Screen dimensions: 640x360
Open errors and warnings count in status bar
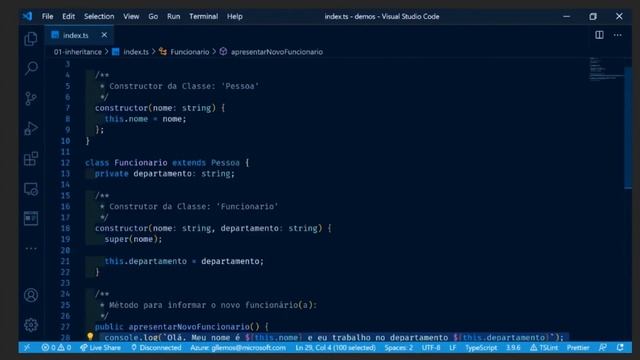pyautogui.click(x=56, y=348)
